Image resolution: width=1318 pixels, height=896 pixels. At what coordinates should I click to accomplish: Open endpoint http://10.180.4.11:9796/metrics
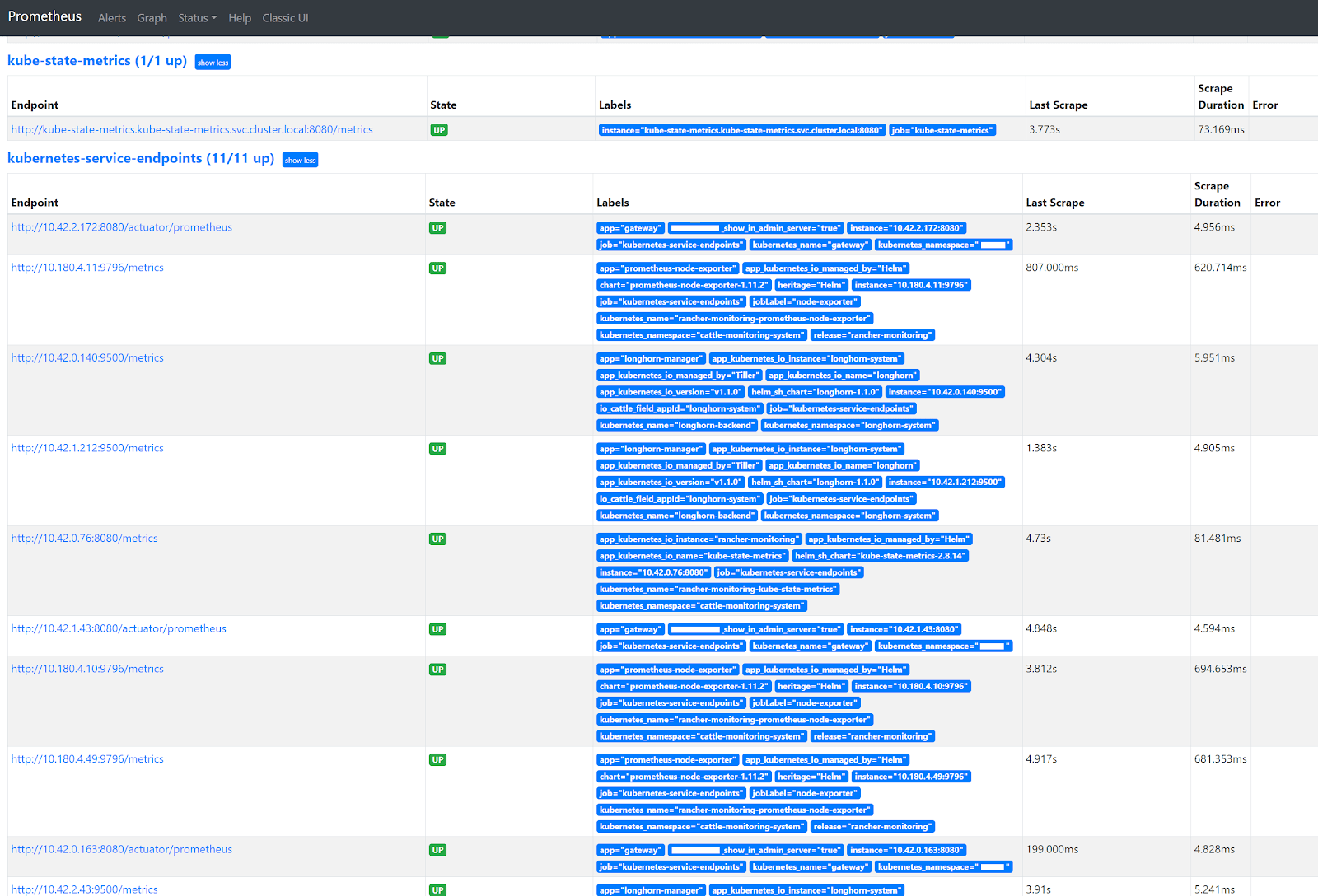(87, 267)
